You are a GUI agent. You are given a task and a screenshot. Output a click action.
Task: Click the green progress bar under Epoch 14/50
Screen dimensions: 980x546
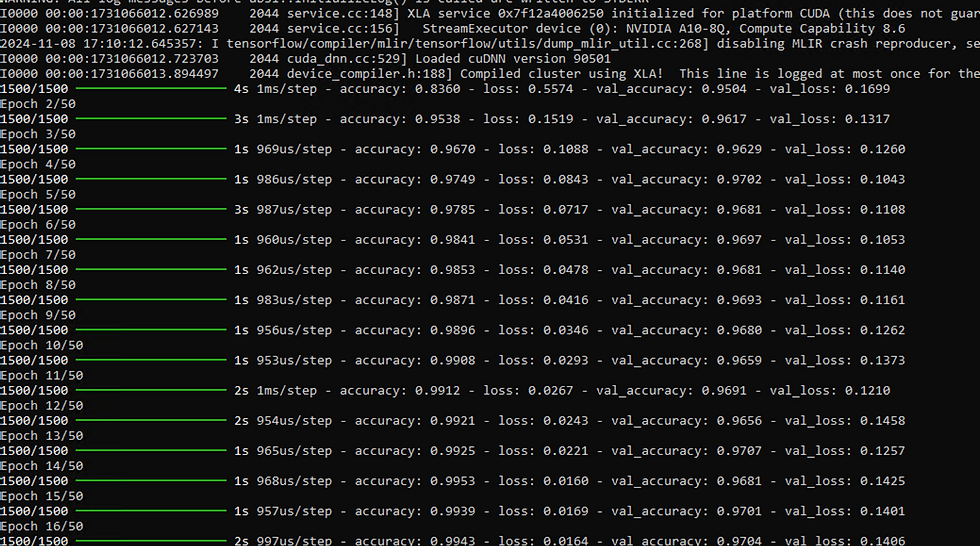click(151, 481)
